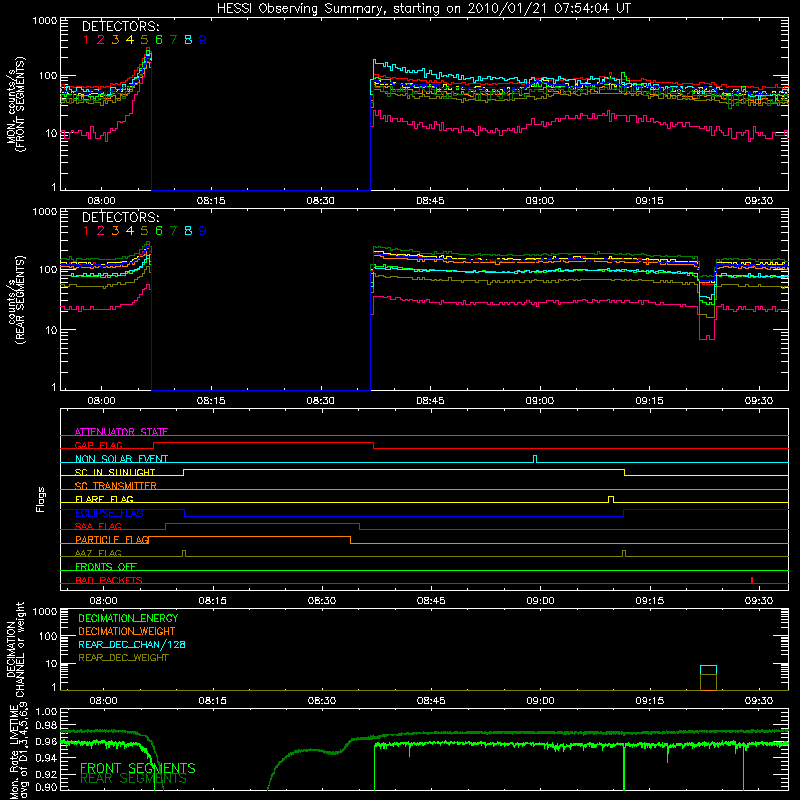Click the 08:45 tick label under the front segments plot
Image resolution: width=800 pixels, height=800 pixels.
click(x=430, y=201)
